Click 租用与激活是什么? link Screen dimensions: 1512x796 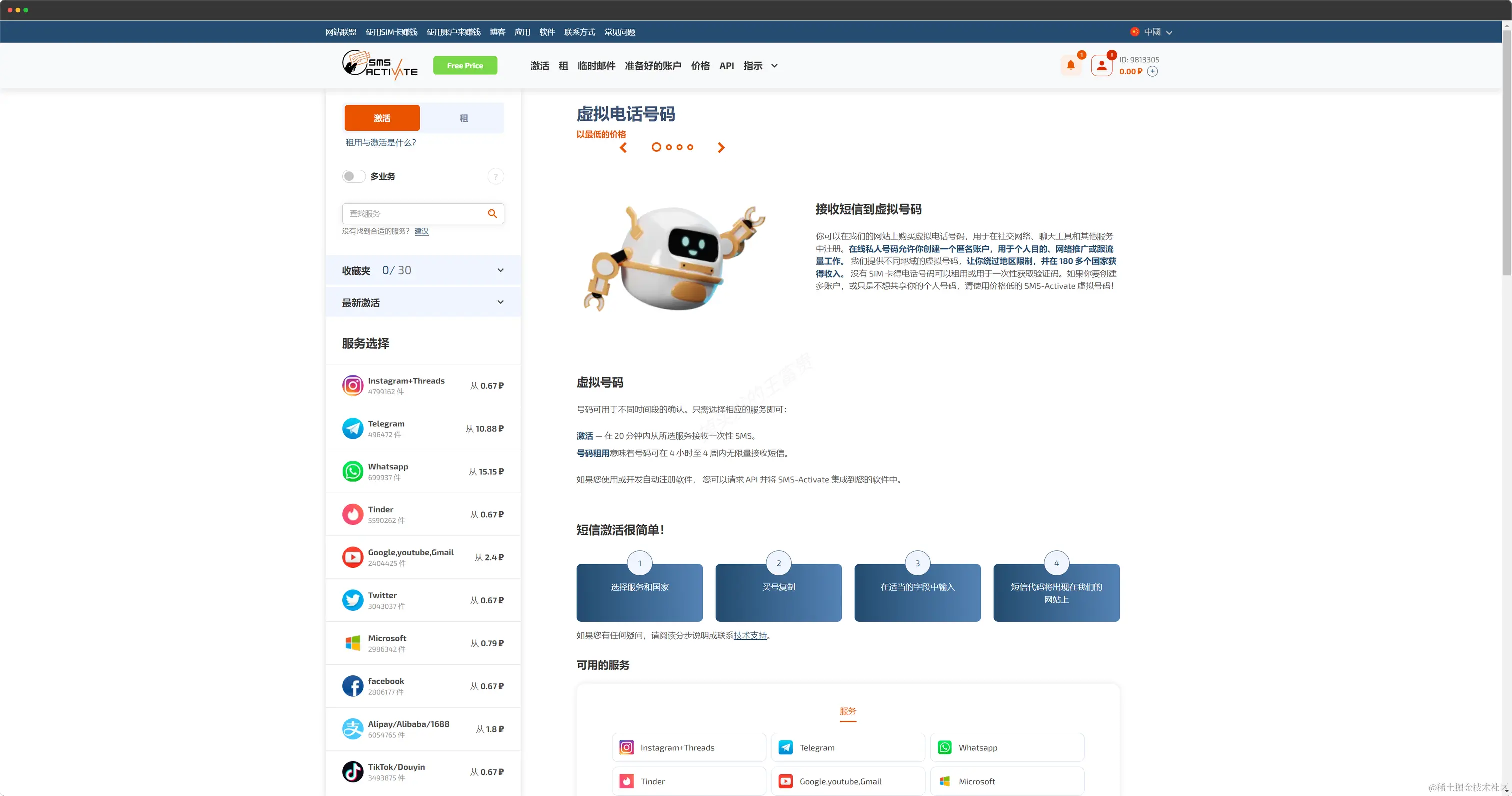coord(381,142)
